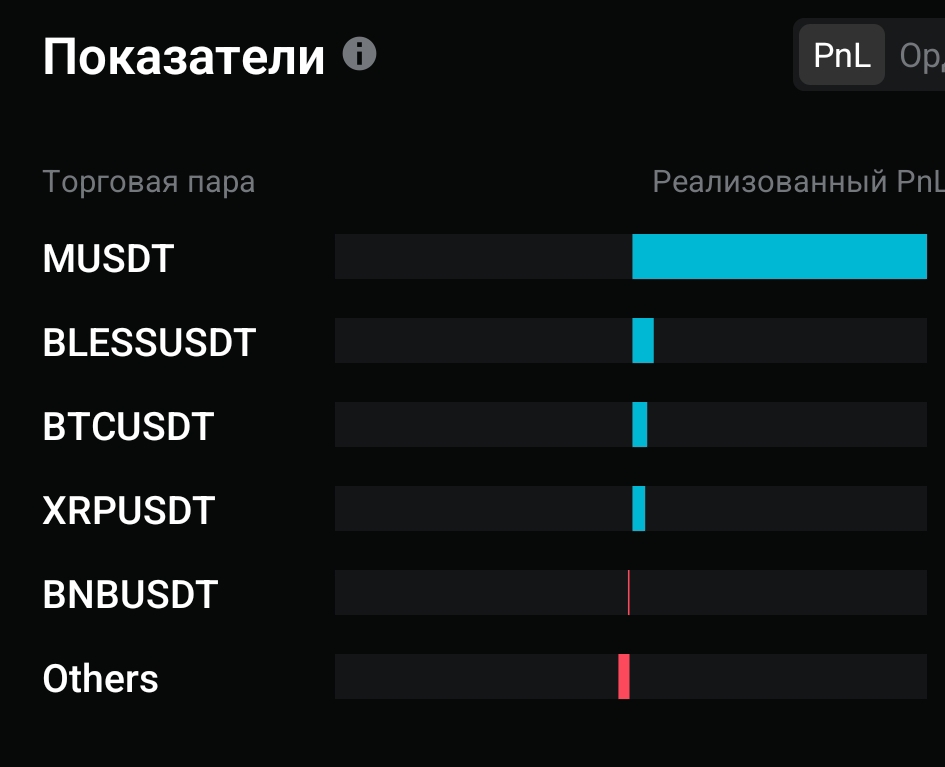Click the thin red BNBUSDT loss line
Screen dimensions: 945x767
[x=628, y=593]
